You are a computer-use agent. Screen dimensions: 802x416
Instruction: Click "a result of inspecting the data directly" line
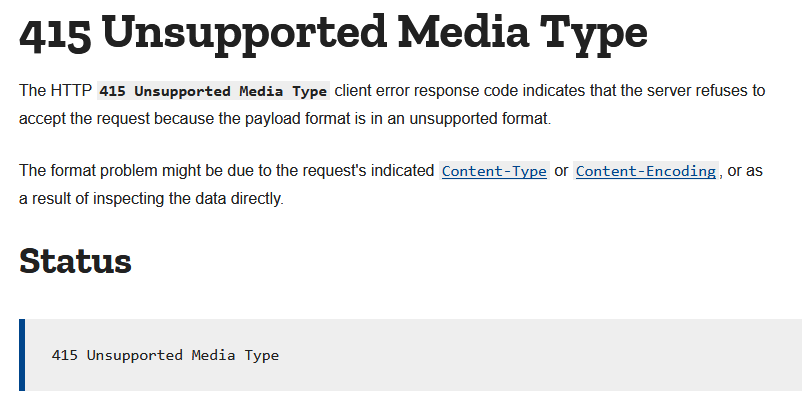pyautogui.click(x=152, y=199)
